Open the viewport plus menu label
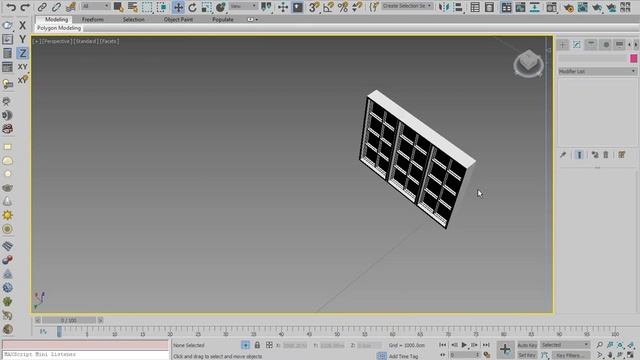640x360 pixels. [36, 41]
